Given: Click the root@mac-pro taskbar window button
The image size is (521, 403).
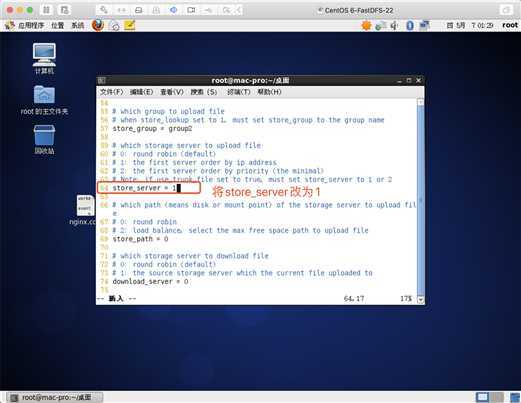Looking at the screenshot, I should (55, 397).
